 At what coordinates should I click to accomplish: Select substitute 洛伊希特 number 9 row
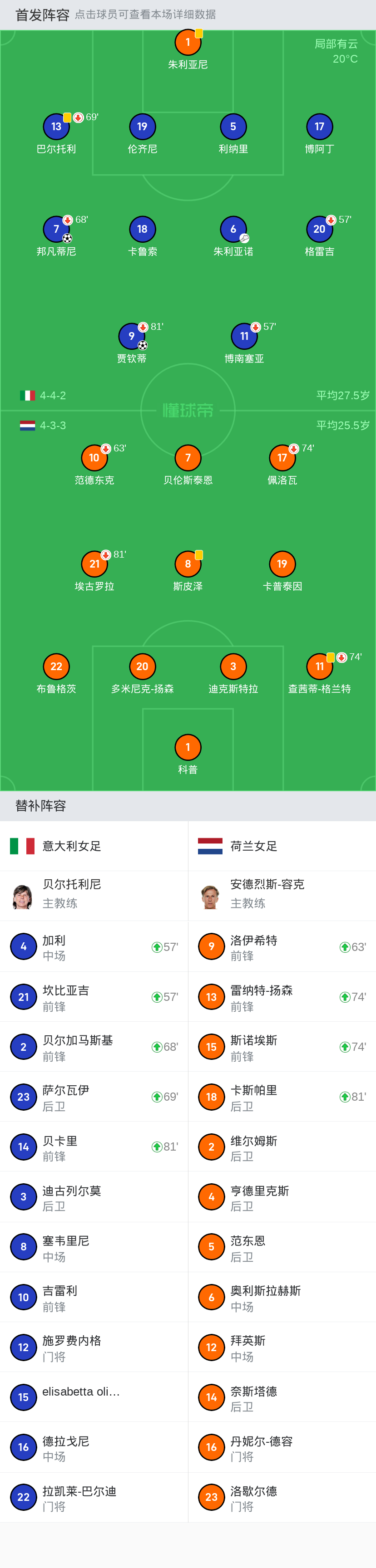(282, 947)
